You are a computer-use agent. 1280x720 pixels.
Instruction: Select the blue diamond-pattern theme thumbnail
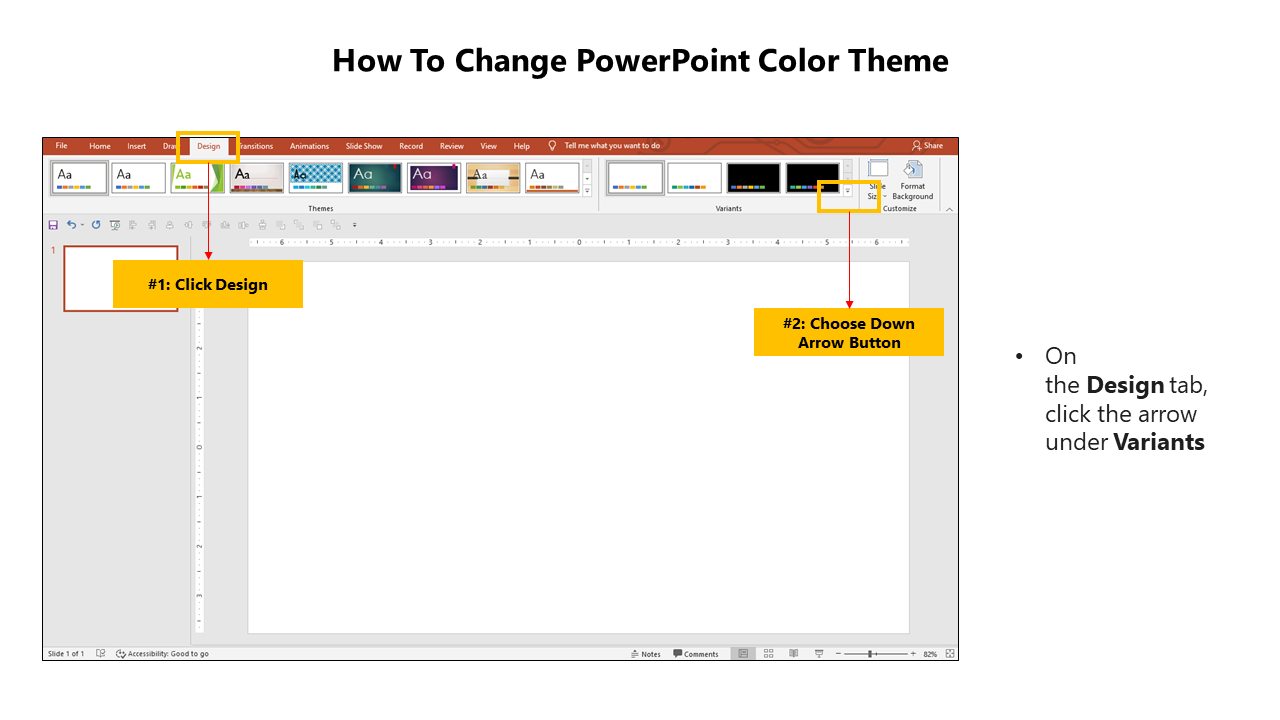(x=316, y=178)
